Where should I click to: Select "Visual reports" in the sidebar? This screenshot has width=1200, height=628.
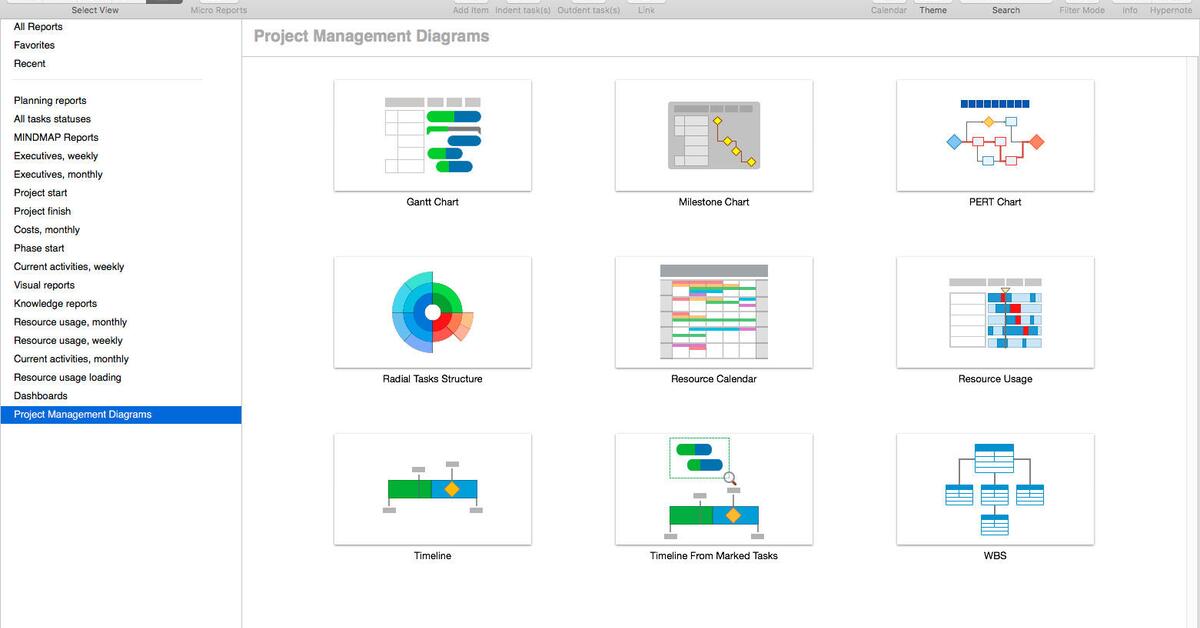coord(44,284)
